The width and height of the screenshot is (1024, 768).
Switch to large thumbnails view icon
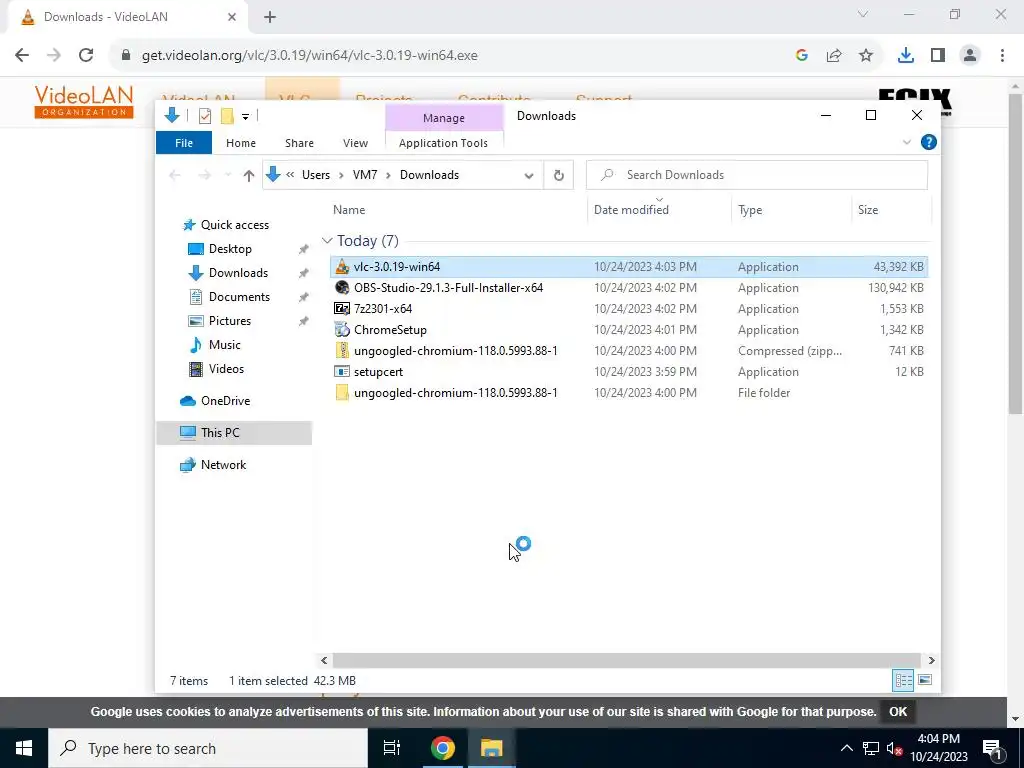point(925,680)
